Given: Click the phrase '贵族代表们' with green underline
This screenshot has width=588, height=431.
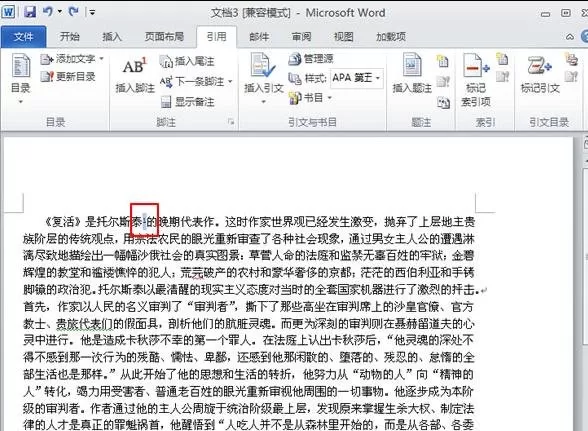Looking at the screenshot, I should tap(84, 324).
